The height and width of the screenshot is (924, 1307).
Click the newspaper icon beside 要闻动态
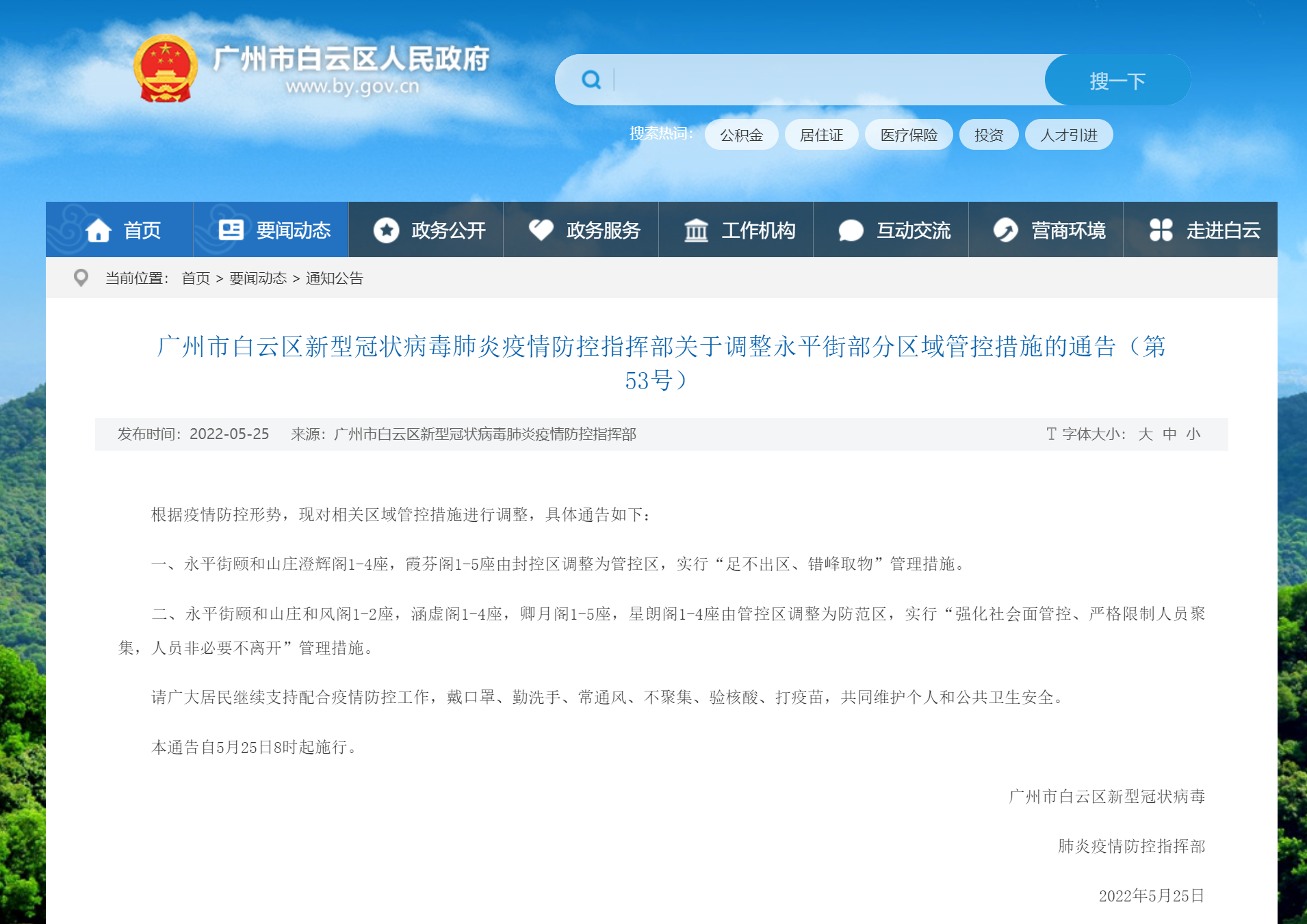point(231,230)
